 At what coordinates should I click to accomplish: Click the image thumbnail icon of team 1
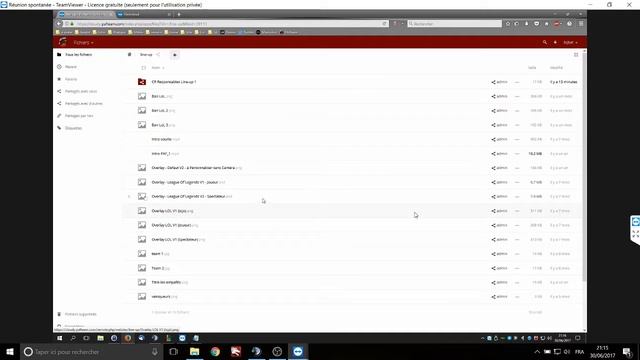click(x=142, y=254)
